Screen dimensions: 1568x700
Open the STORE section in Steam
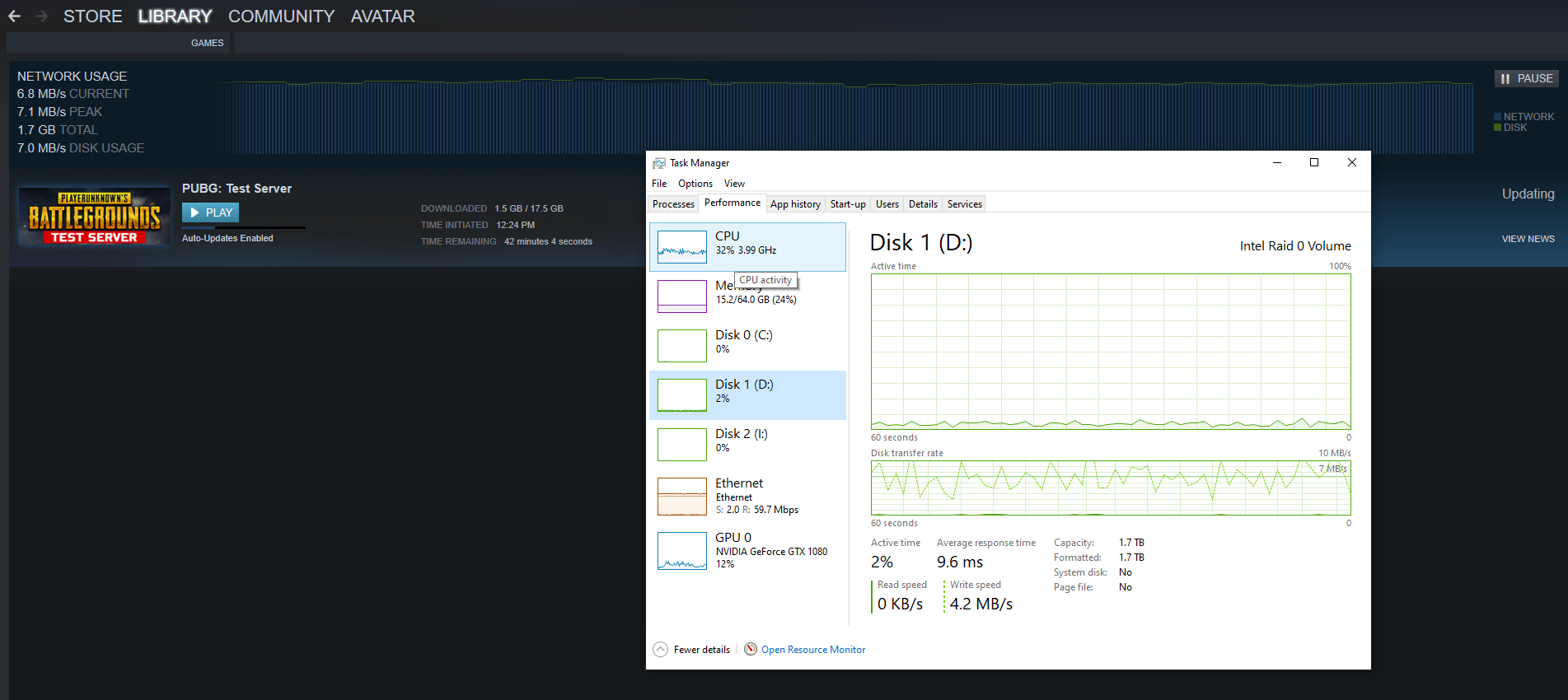click(92, 16)
